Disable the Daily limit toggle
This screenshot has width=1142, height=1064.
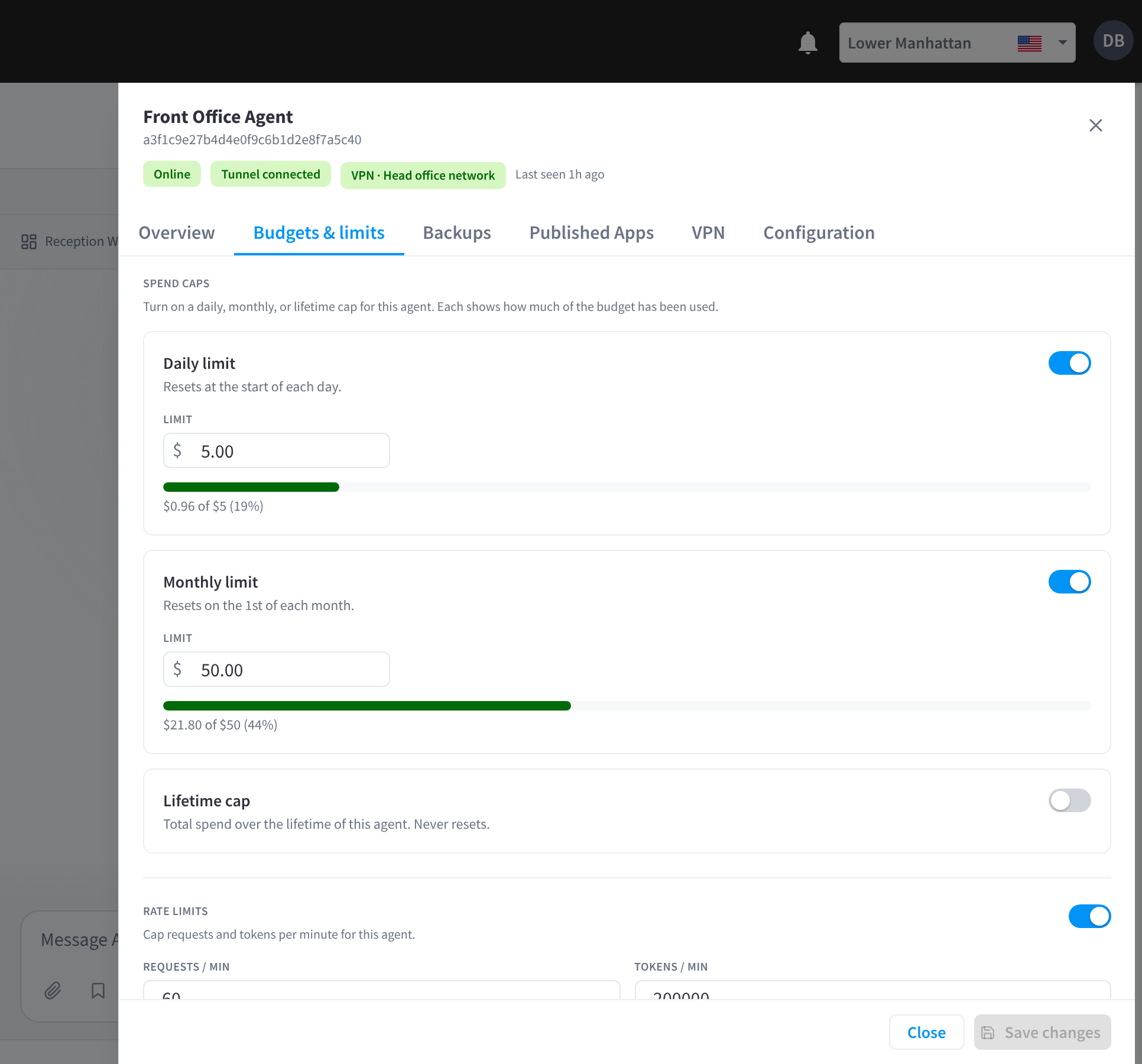1069,363
